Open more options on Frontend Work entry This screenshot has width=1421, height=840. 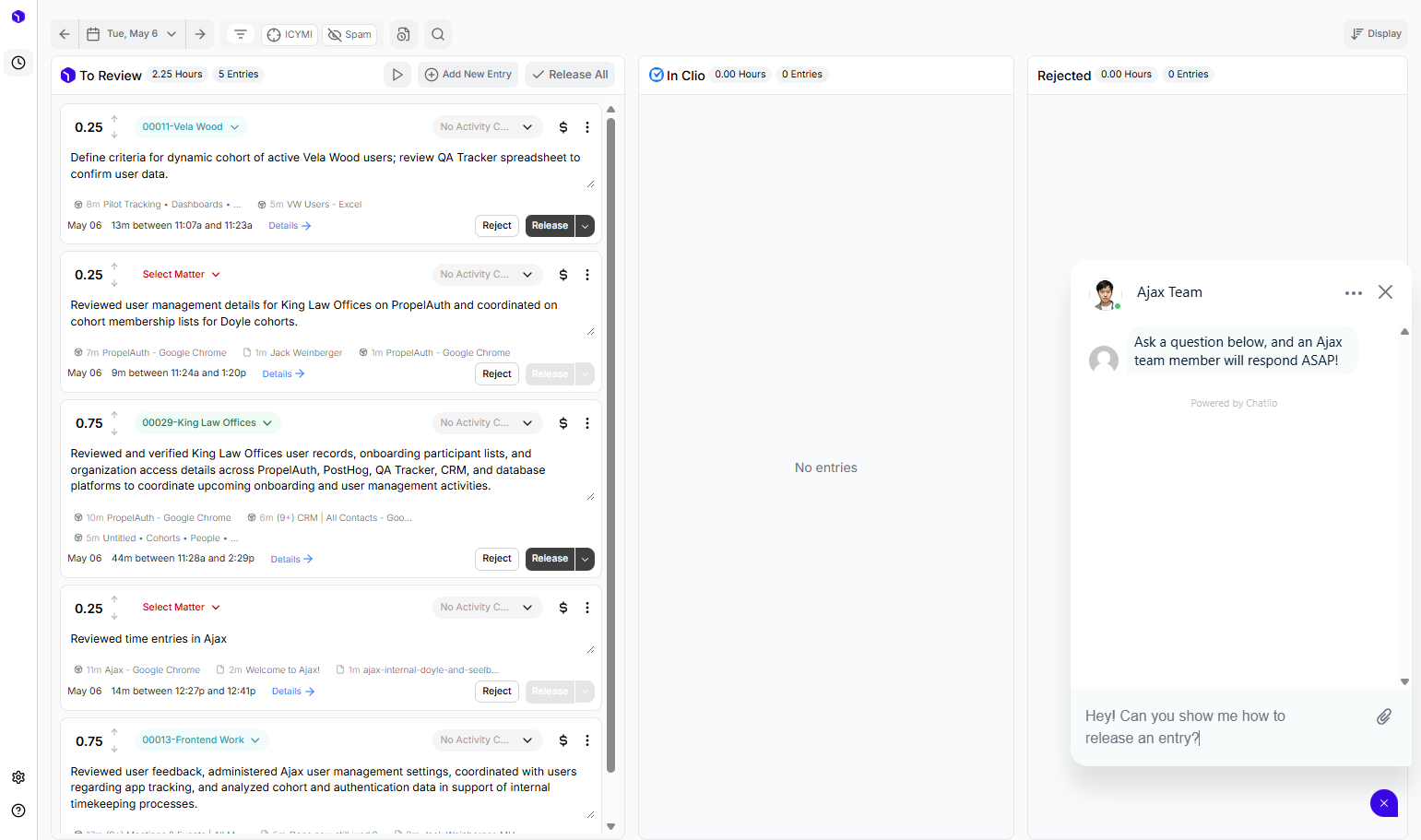coord(587,740)
